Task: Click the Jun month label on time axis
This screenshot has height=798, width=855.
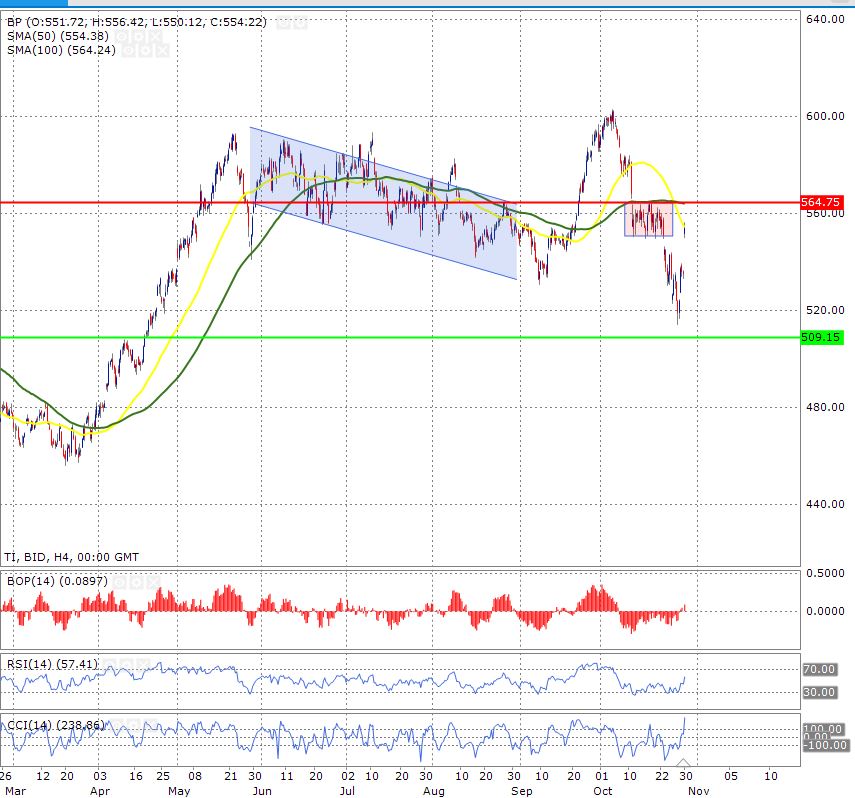Action: click(x=262, y=791)
